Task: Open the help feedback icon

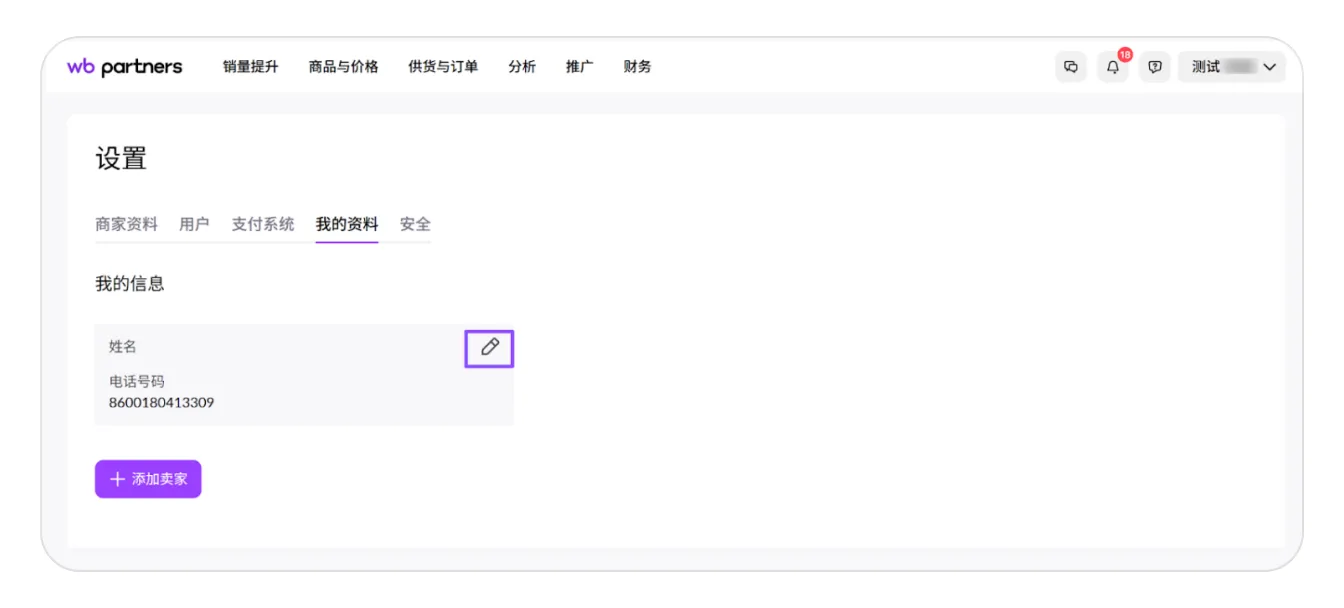Action: point(1155,67)
